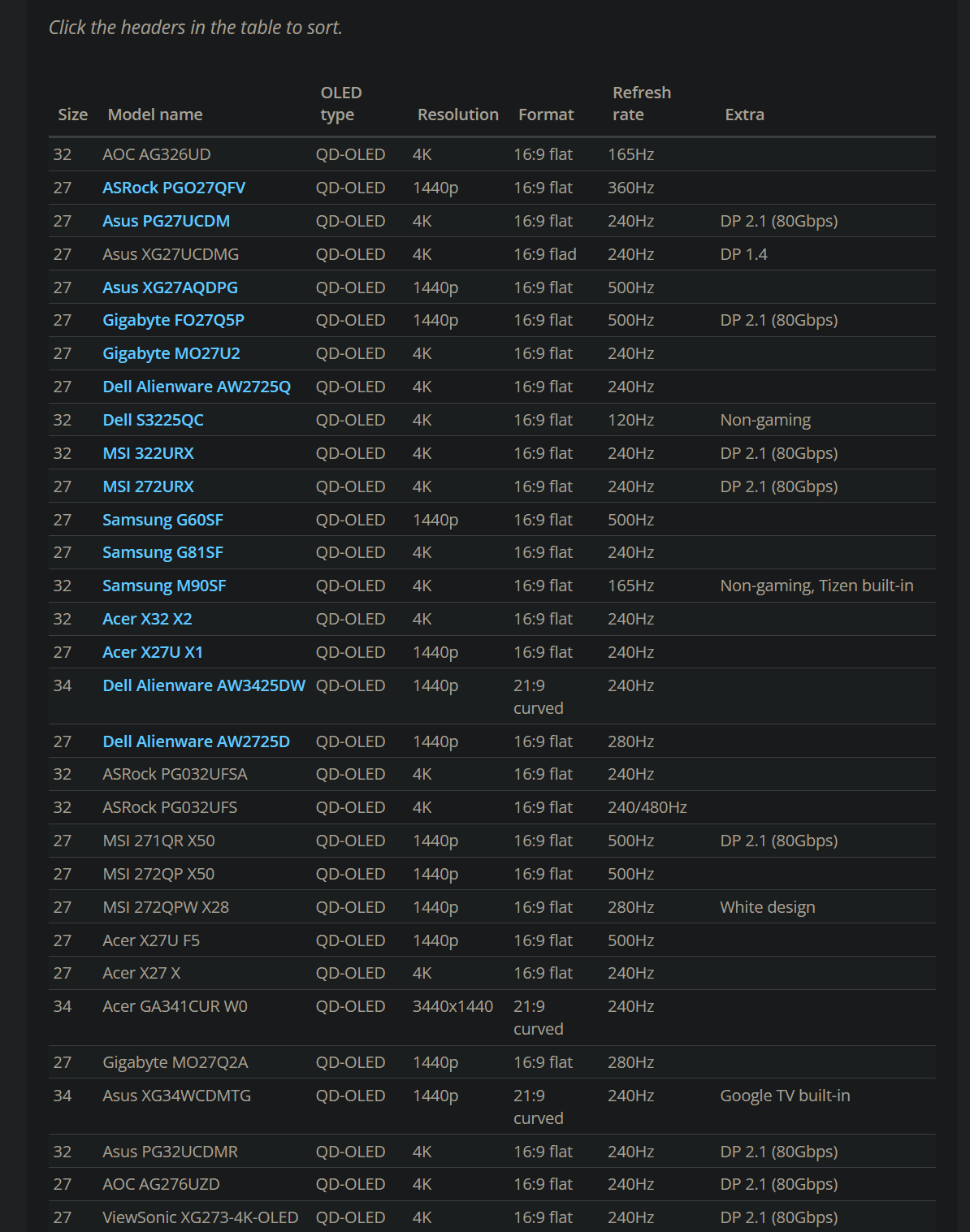Open the Asus XG27AQDPG link

coord(170,287)
